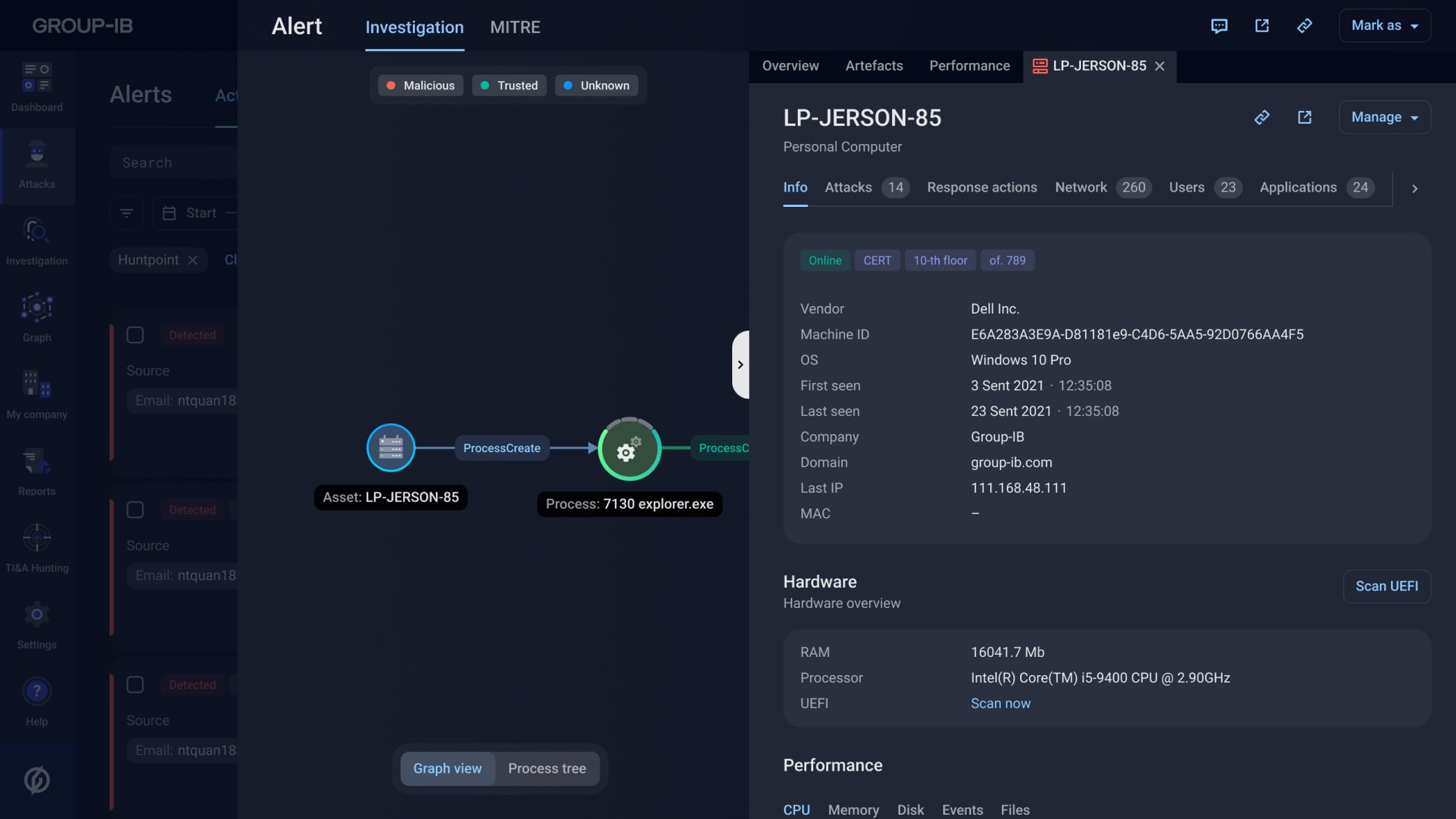Click the Scan now link

1000,704
